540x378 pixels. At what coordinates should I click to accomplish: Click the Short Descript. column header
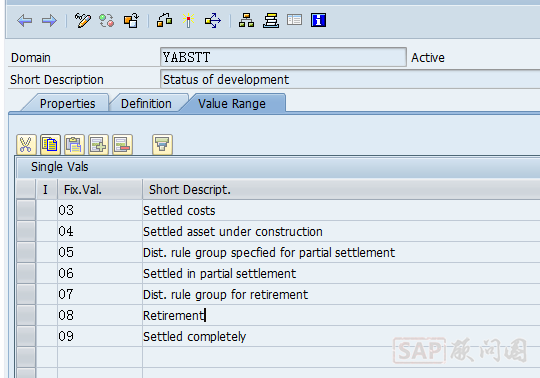tap(341, 189)
